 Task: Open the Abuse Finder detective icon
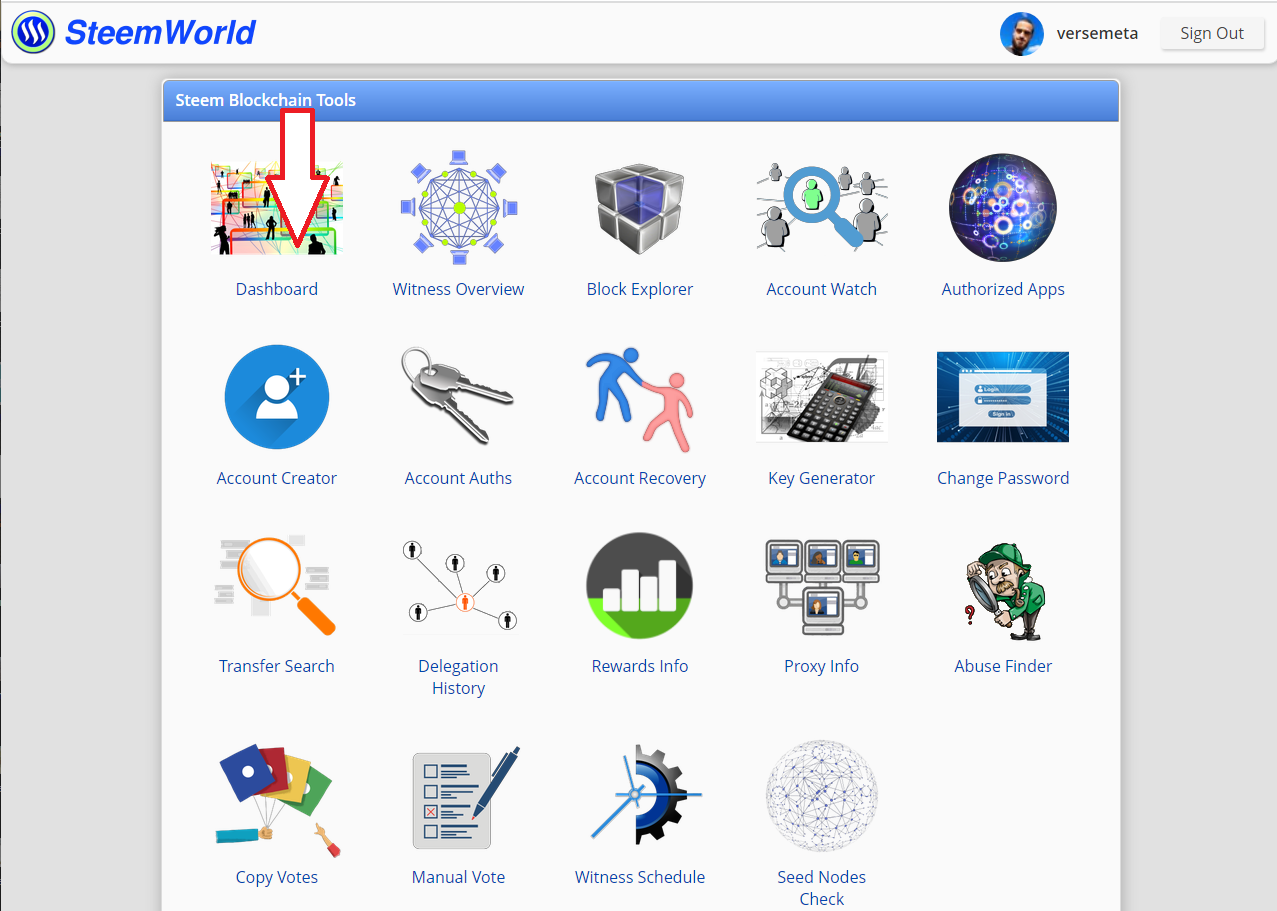pyautogui.click(x=1003, y=592)
